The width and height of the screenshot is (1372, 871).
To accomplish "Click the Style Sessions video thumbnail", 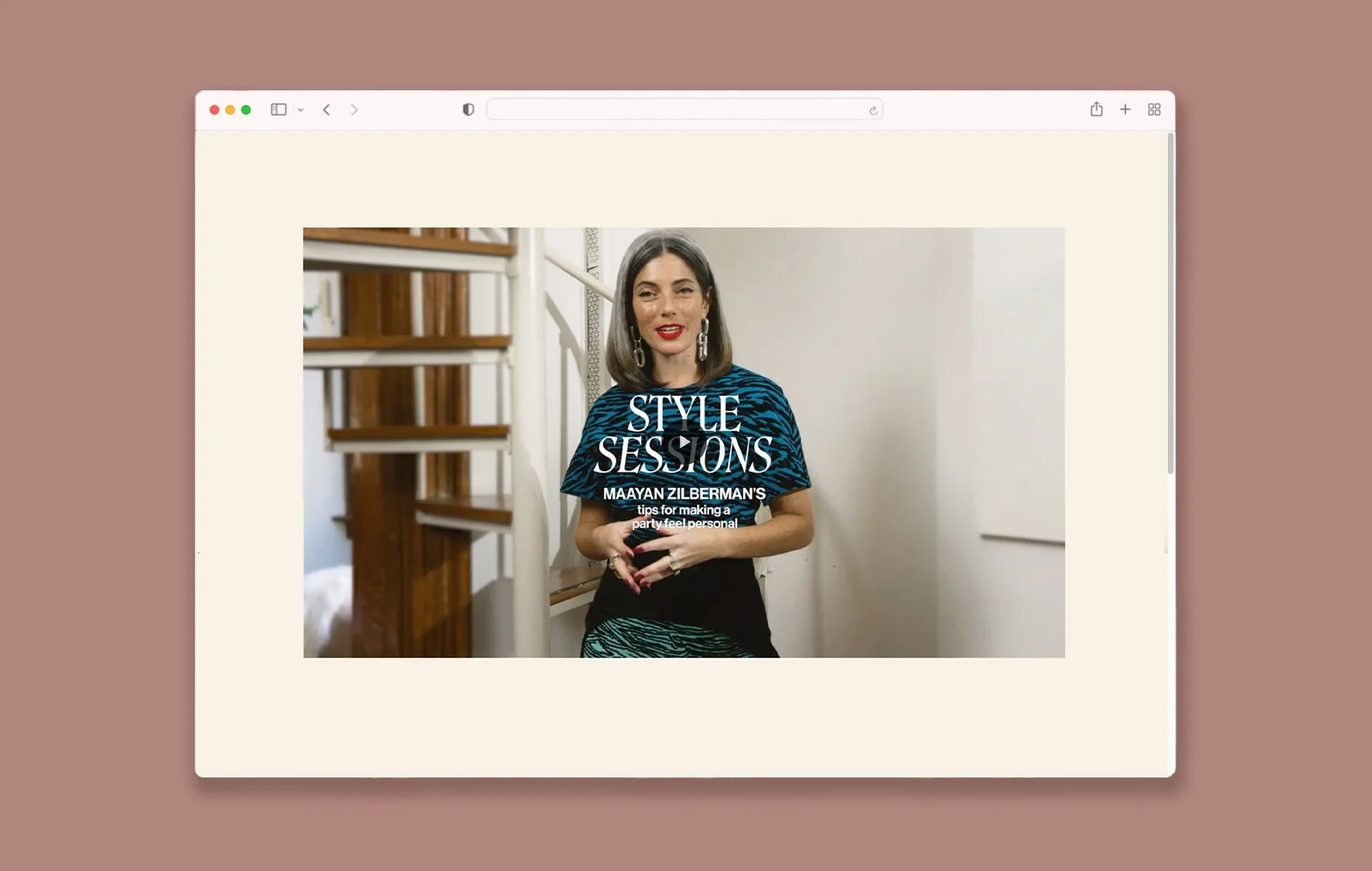I will 684,442.
